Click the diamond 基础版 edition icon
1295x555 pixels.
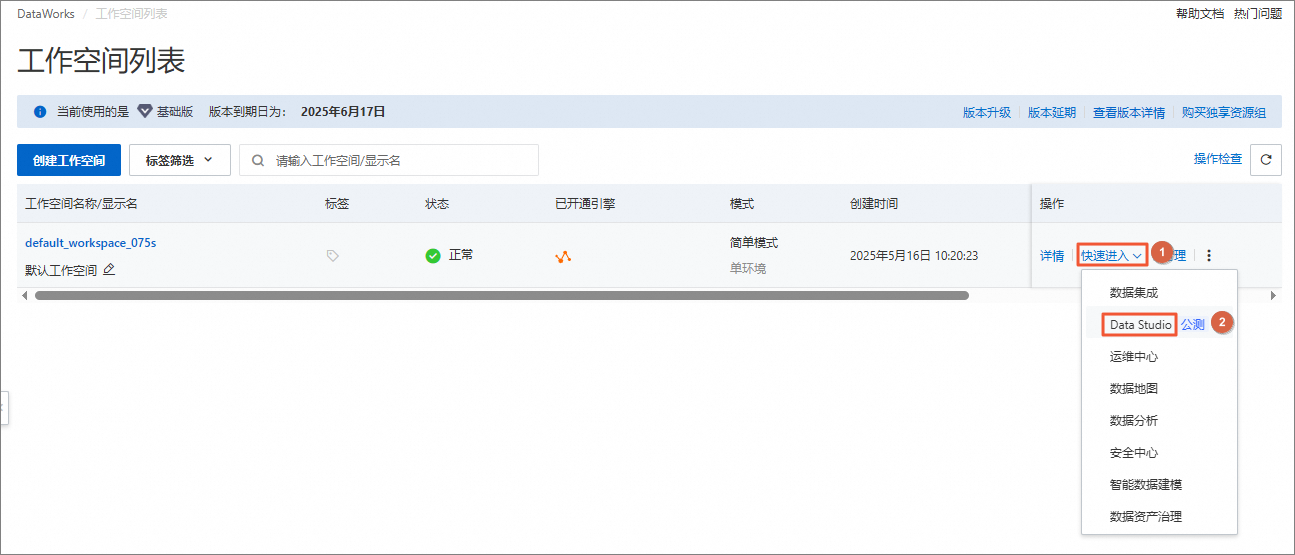145,112
